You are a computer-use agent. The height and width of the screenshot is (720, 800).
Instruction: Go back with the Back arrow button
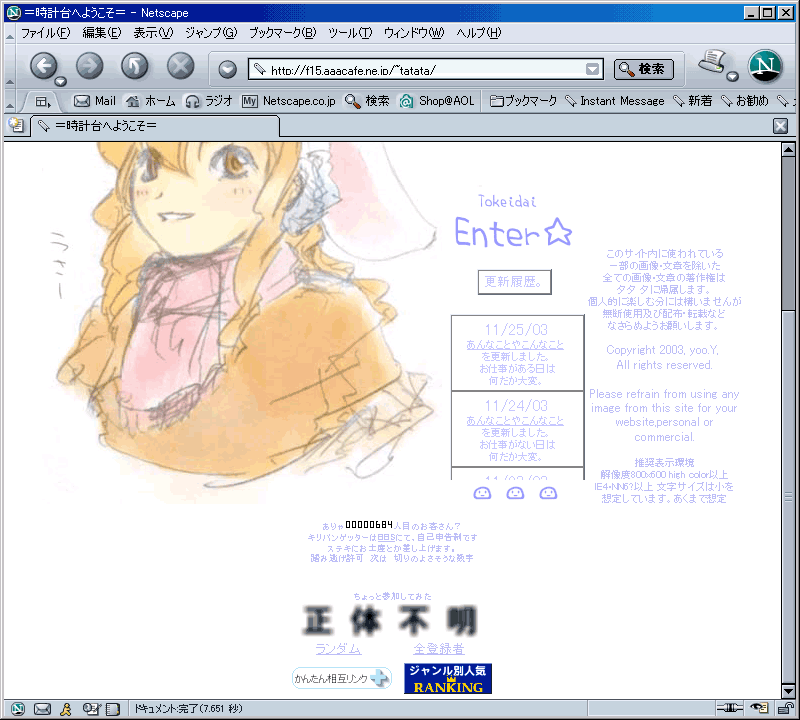point(43,66)
